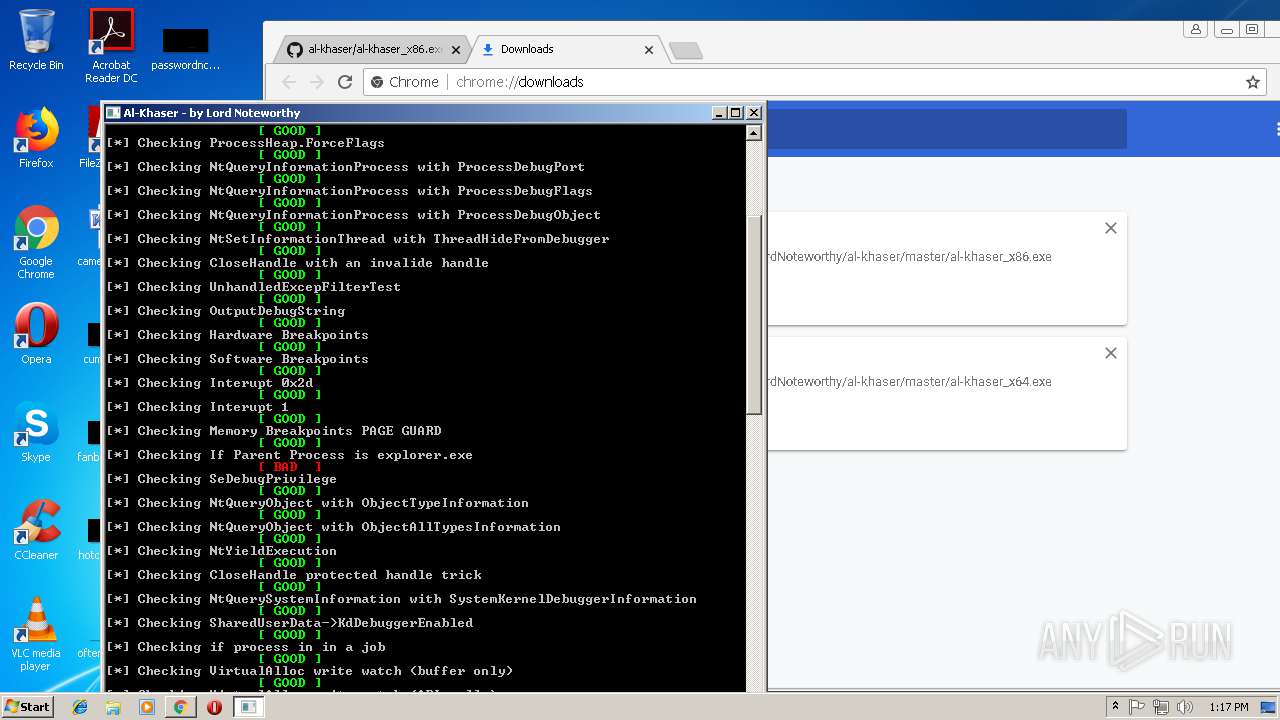Open the al-khaser_x64.exe source link
The image size is (1280, 720).
pos(910,382)
